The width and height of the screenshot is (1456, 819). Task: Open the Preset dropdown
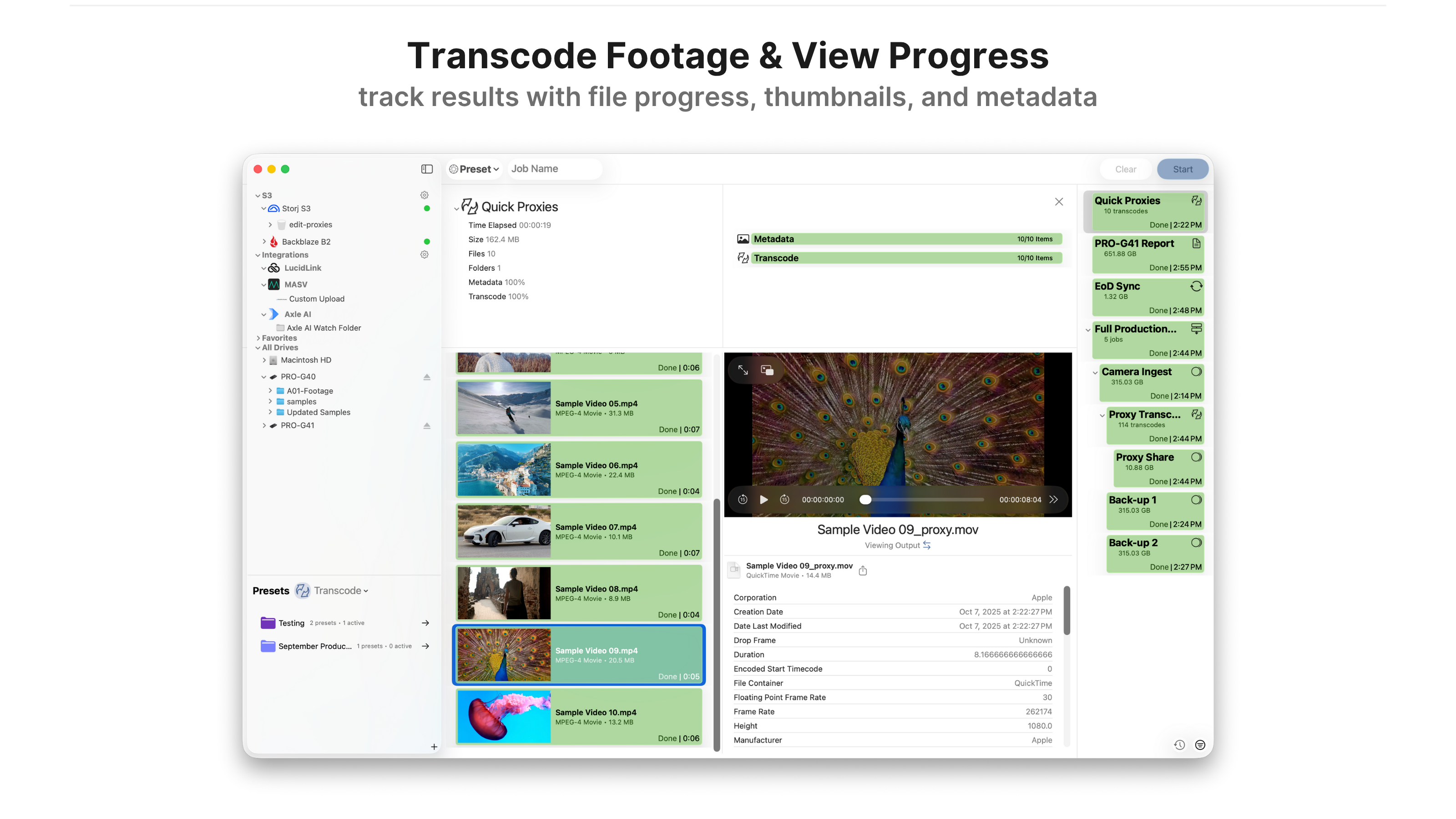[474, 169]
